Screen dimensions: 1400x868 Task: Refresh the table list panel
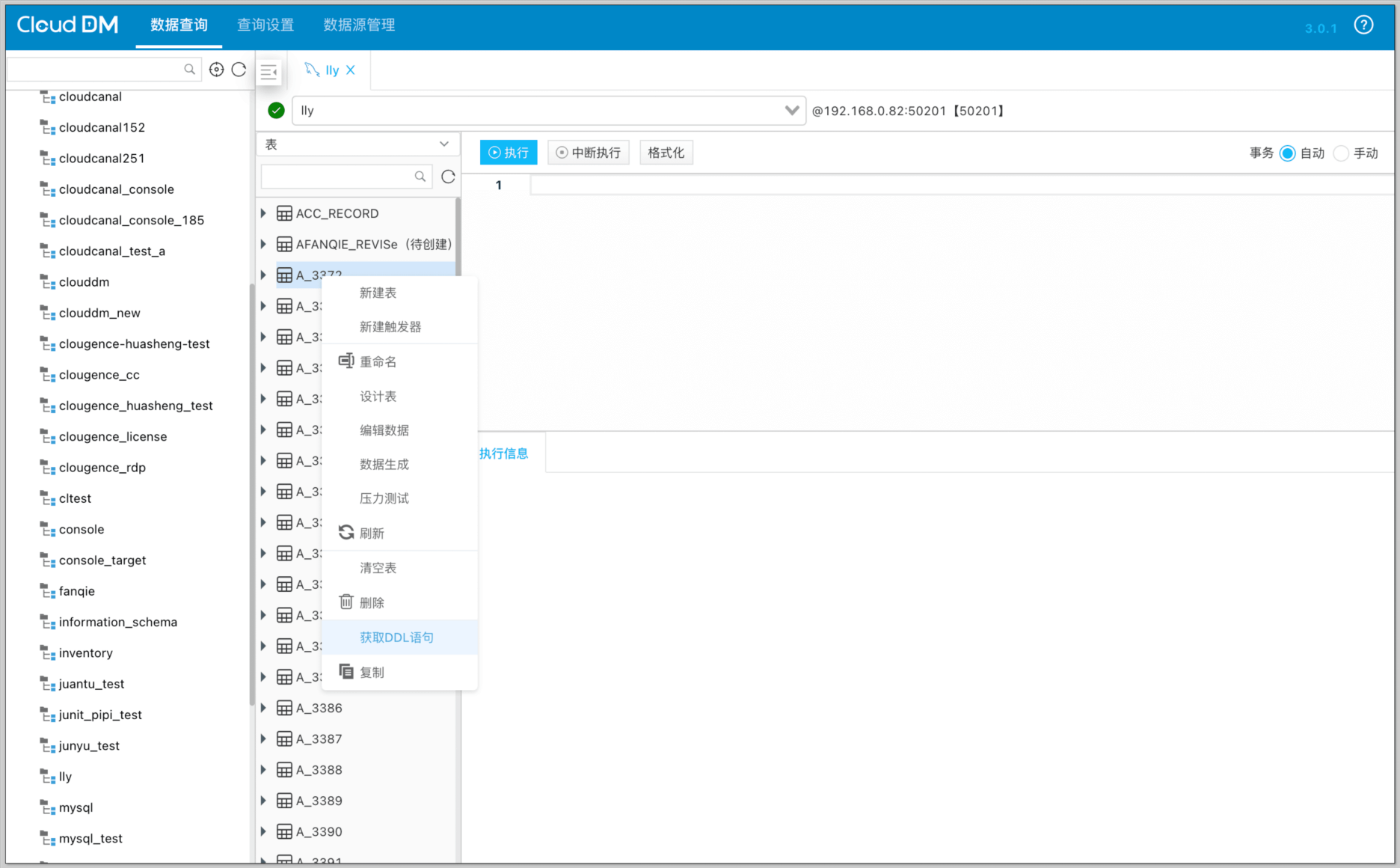[448, 177]
